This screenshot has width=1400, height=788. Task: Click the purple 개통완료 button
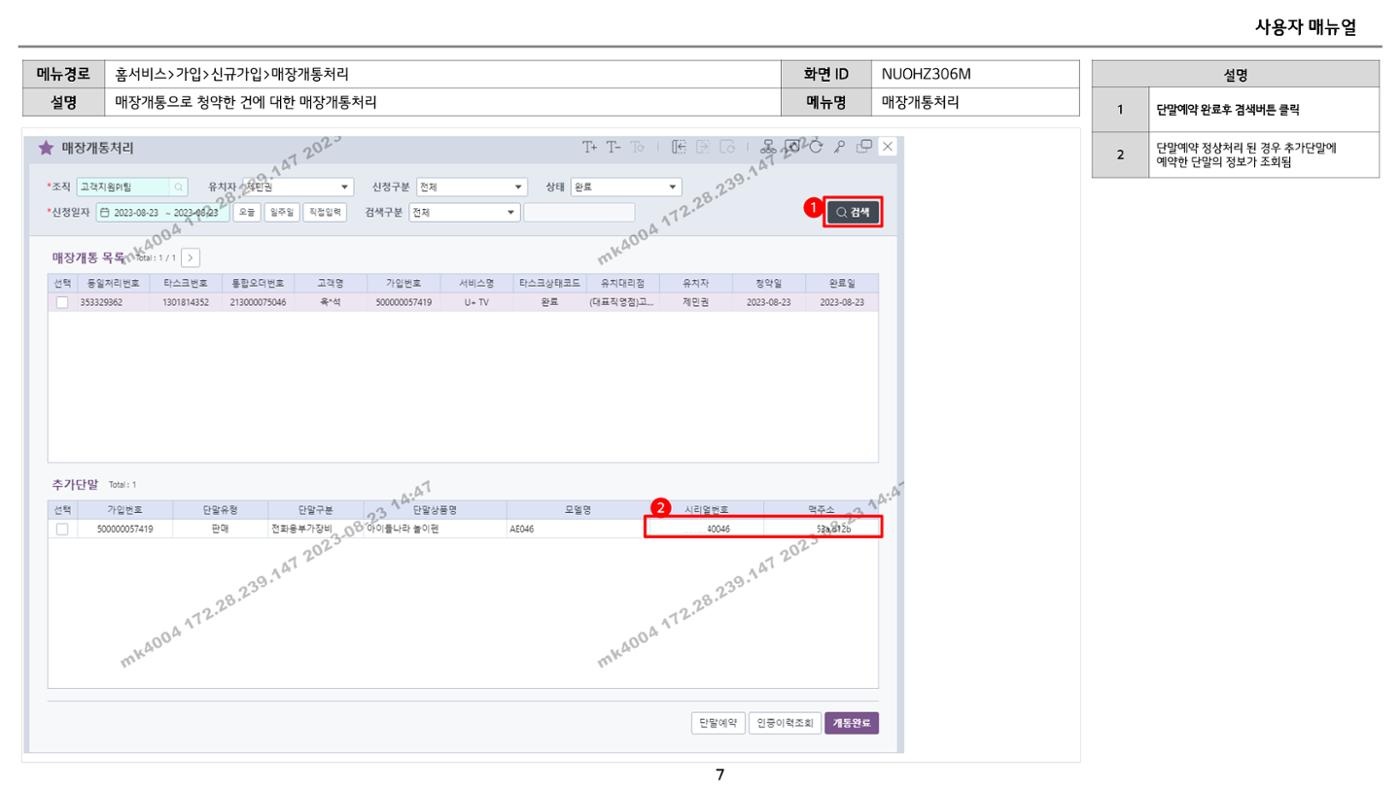(x=852, y=723)
